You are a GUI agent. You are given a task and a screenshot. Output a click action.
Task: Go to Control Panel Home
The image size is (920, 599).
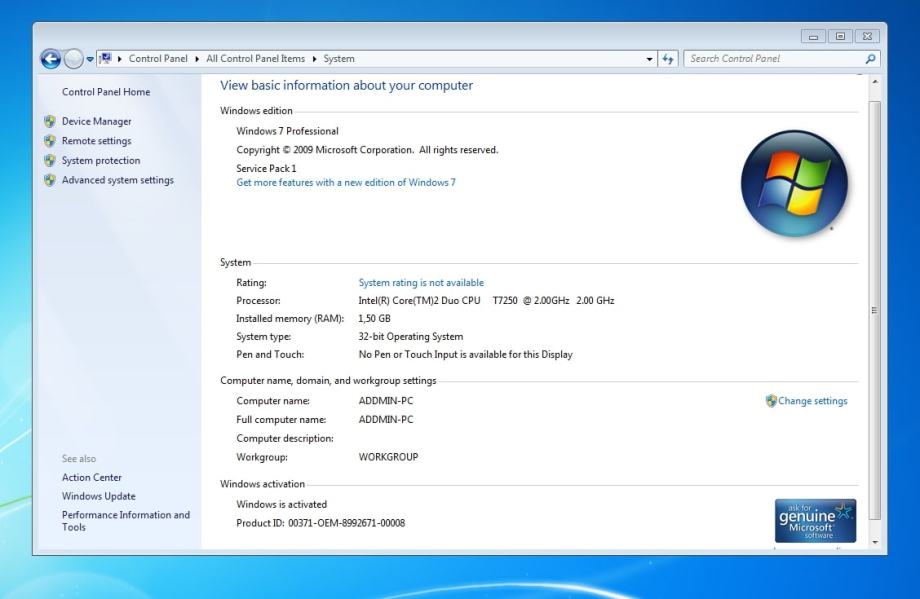106,92
